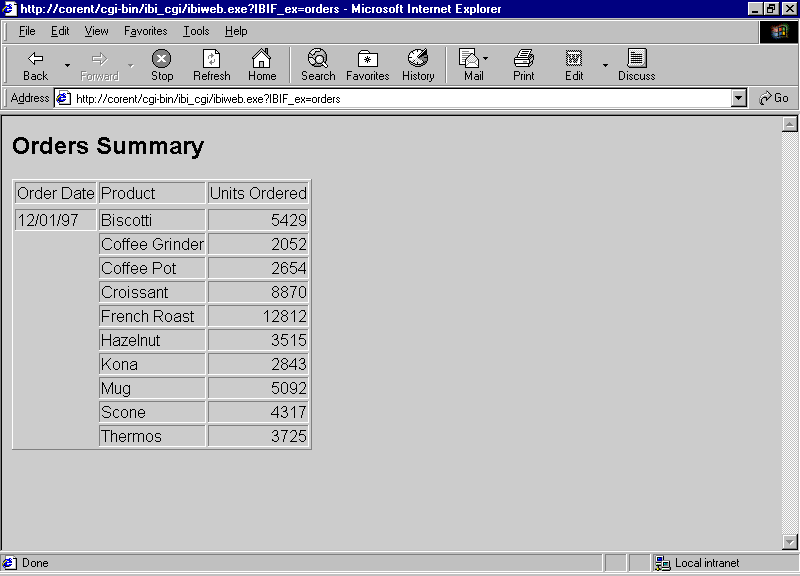Screen dimensions: 800x576
Task: Click the 2654 units value
Action: coord(289,268)
